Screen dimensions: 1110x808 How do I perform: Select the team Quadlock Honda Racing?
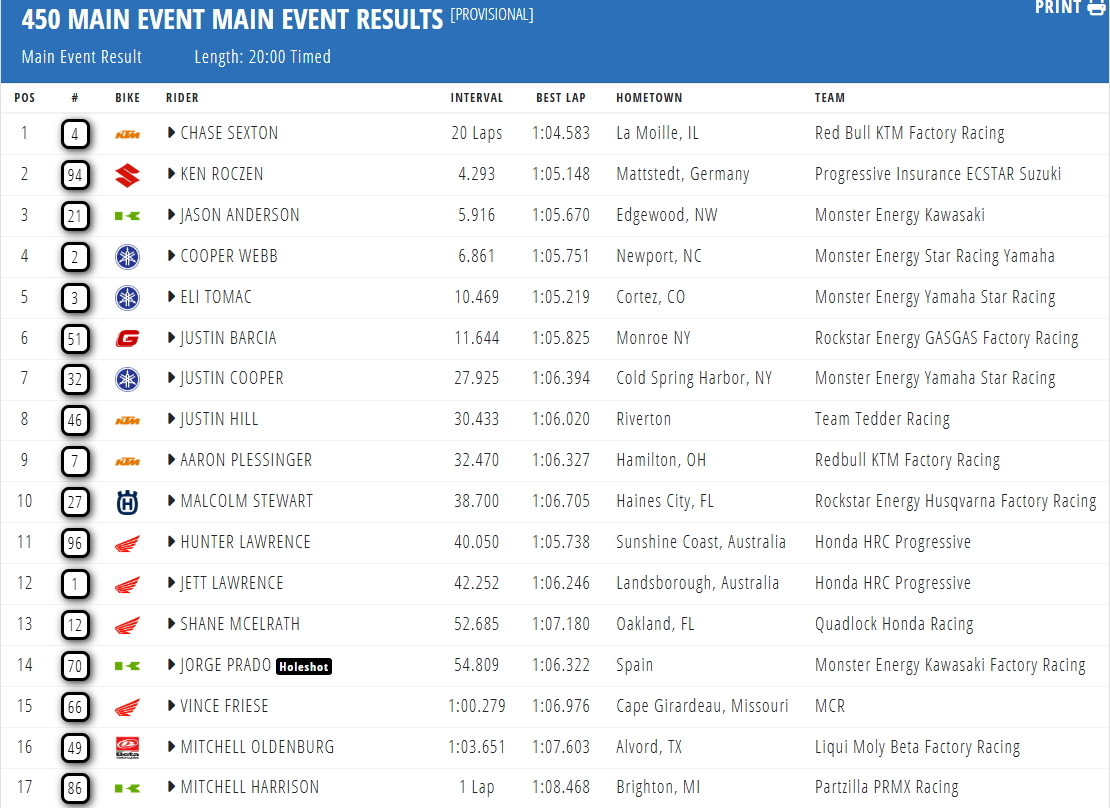[894, 624]
